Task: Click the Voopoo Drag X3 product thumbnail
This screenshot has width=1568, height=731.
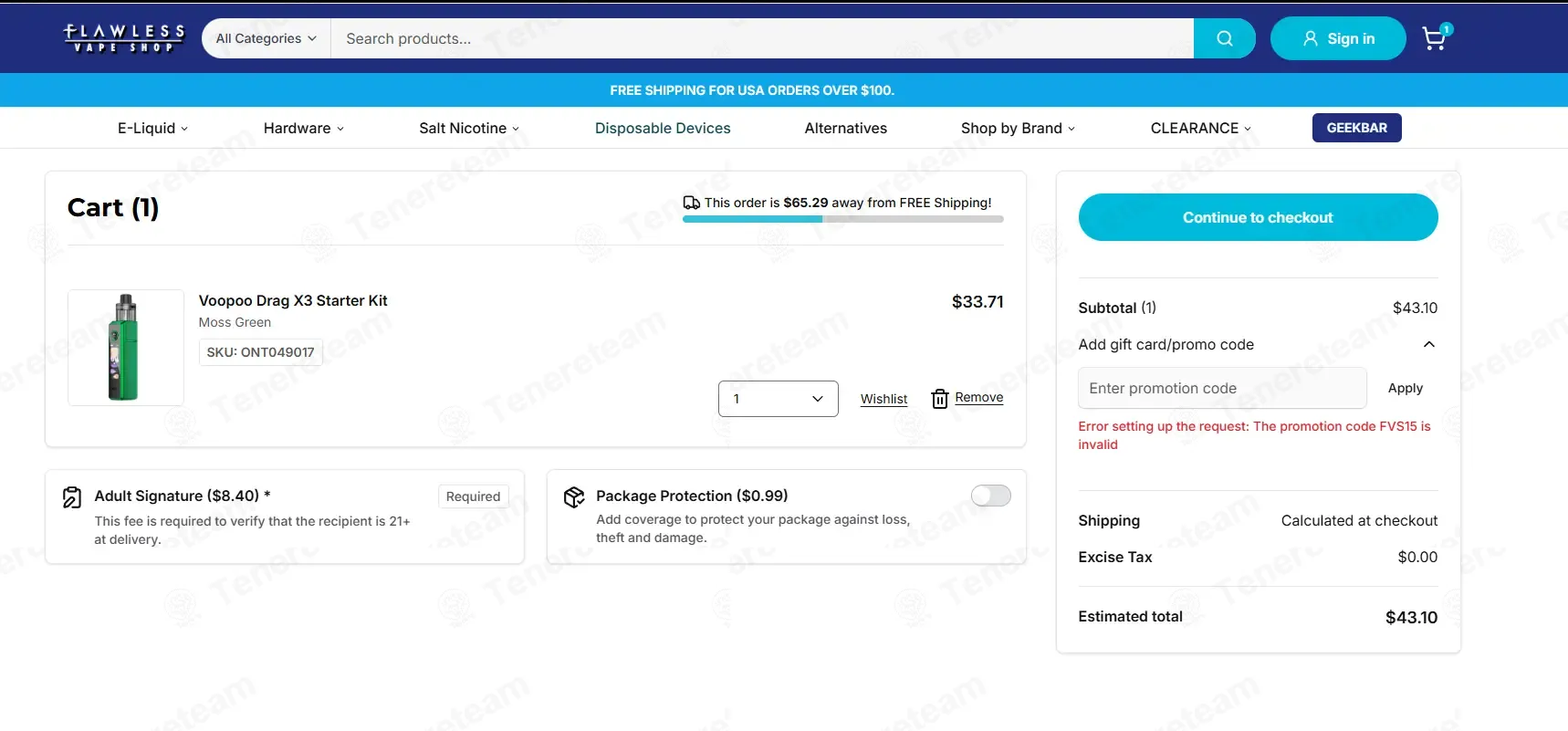Action: click(126, 348)
